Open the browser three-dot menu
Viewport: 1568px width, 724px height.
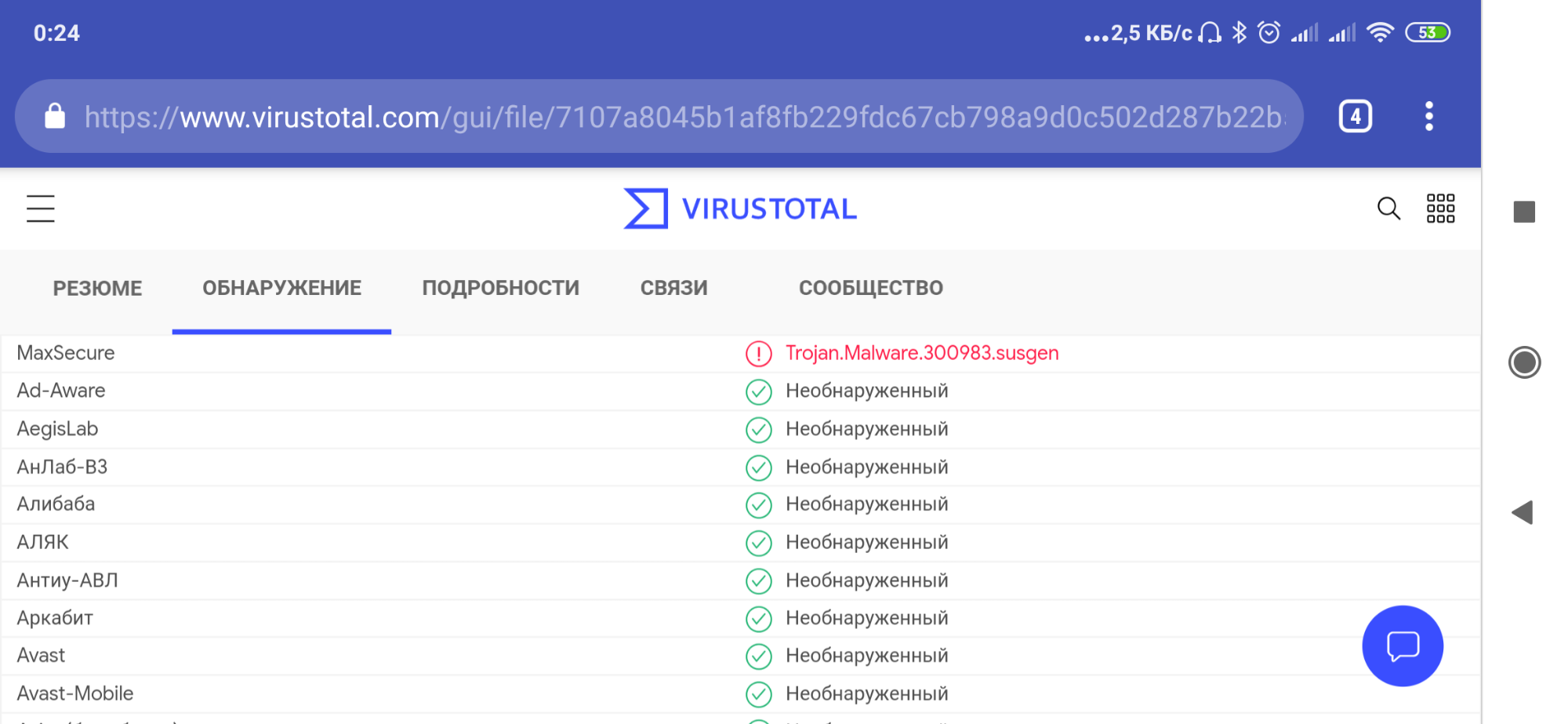coord(1429,116)
